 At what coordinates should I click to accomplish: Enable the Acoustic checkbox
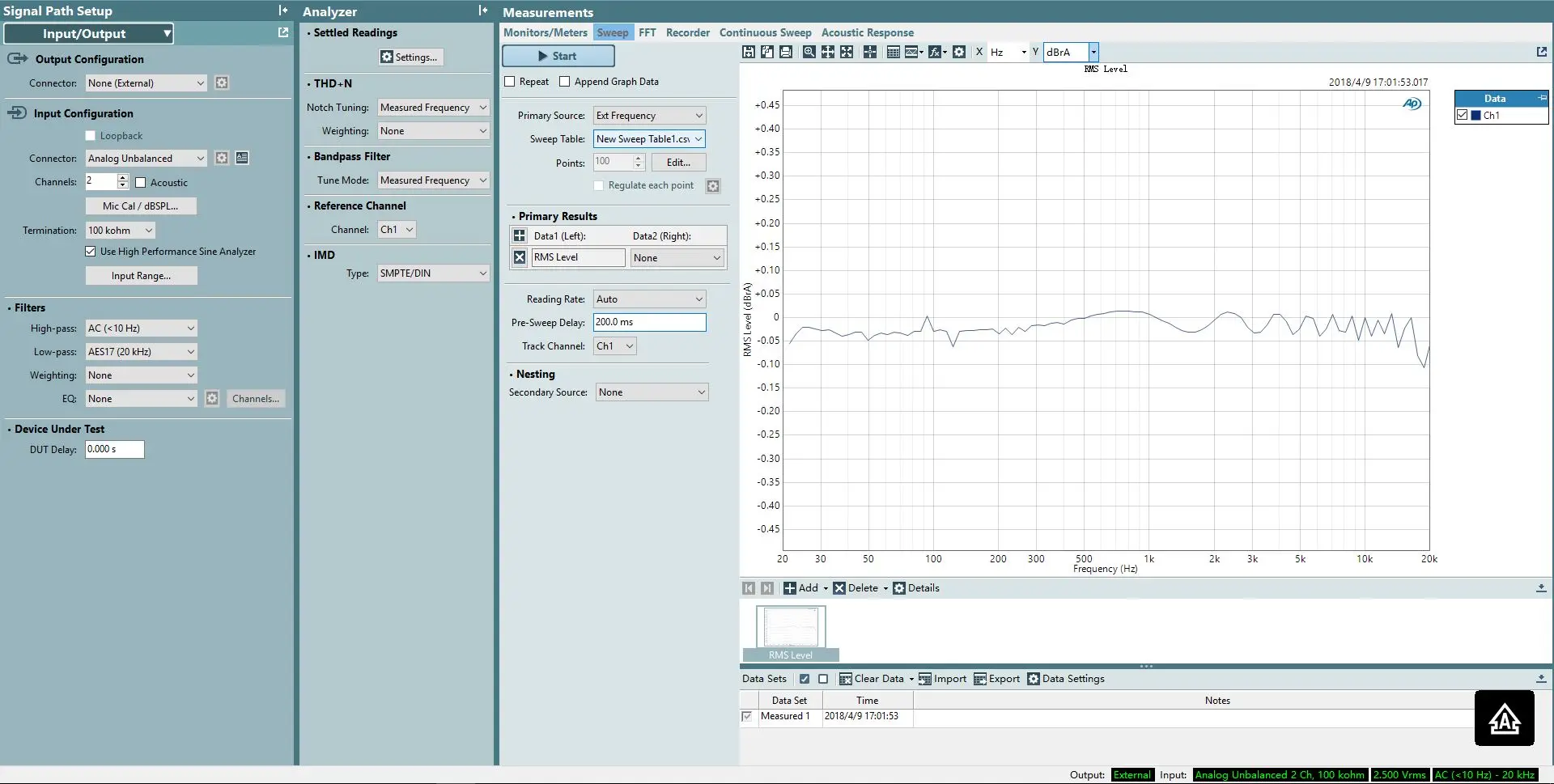tap(140, 183)
